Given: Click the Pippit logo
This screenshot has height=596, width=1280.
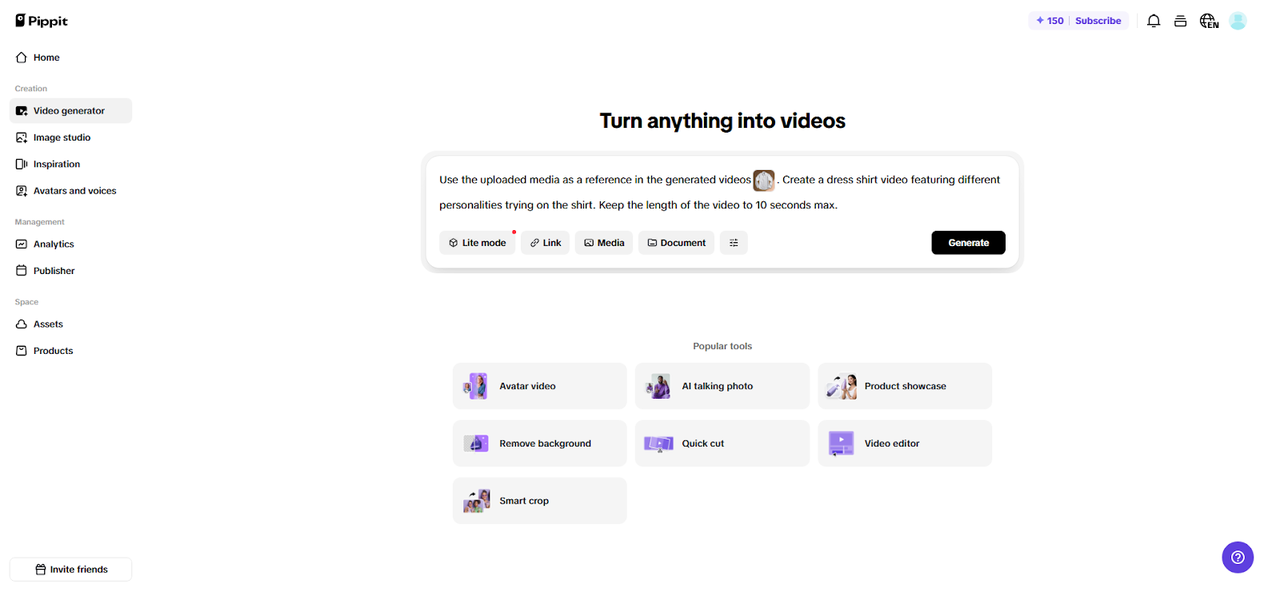Looking at the screenshot, I should [42, 21].
